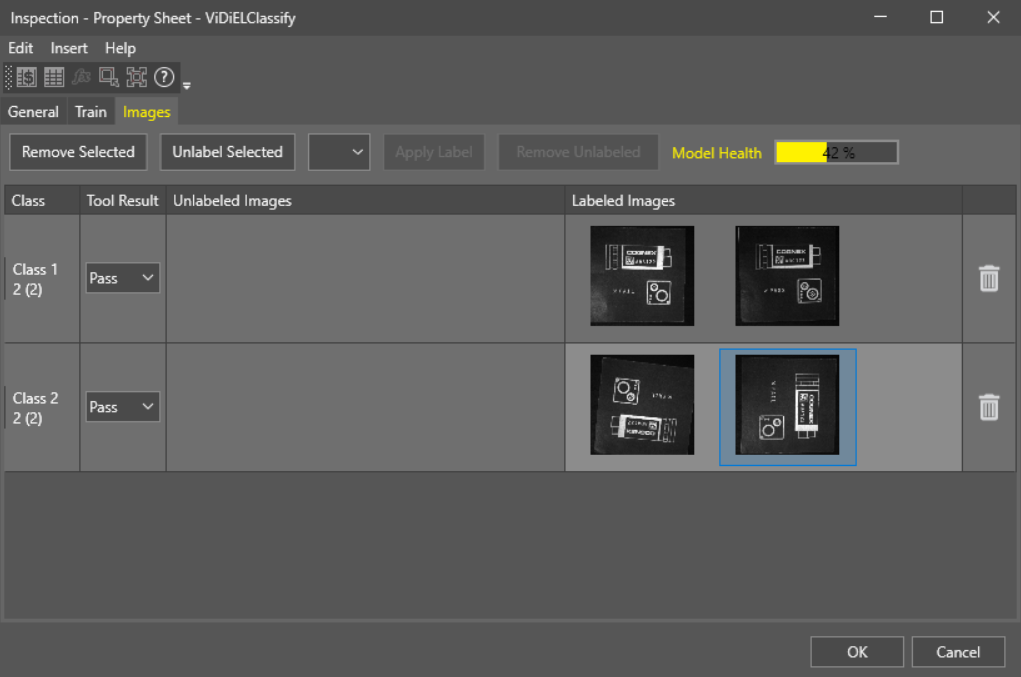The image size is (1021, 677).
Task: Open the Class 2 Tool Result dropdown
Action: tap(122, 407)
